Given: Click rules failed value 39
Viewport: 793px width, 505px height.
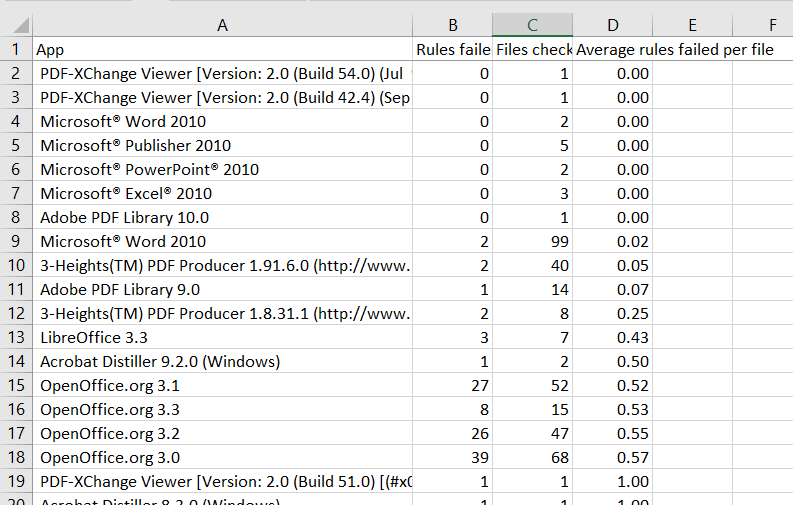Looking at the screenshot, I should (x=453, y=457).
